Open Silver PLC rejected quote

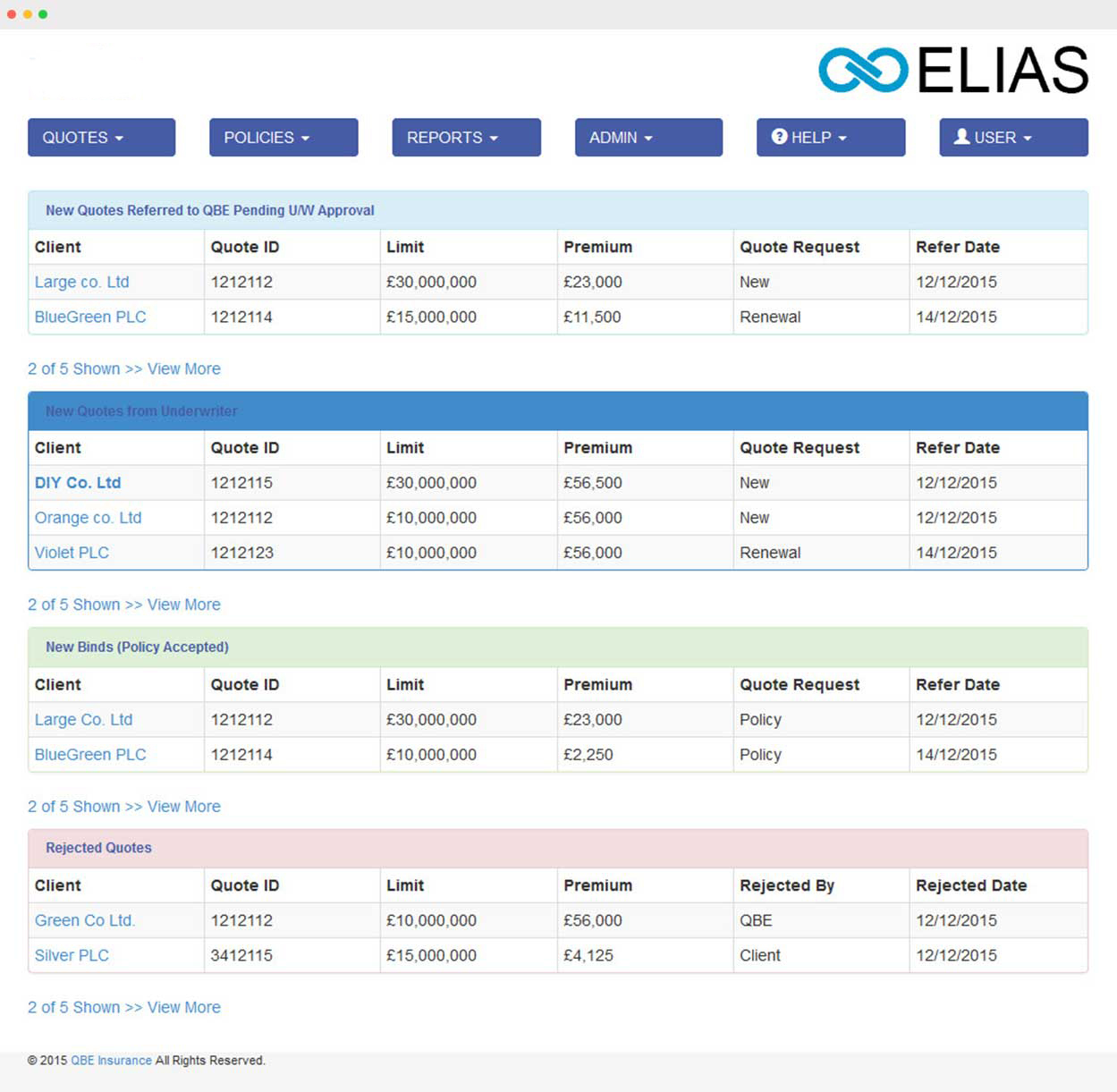tap(72, 955)
